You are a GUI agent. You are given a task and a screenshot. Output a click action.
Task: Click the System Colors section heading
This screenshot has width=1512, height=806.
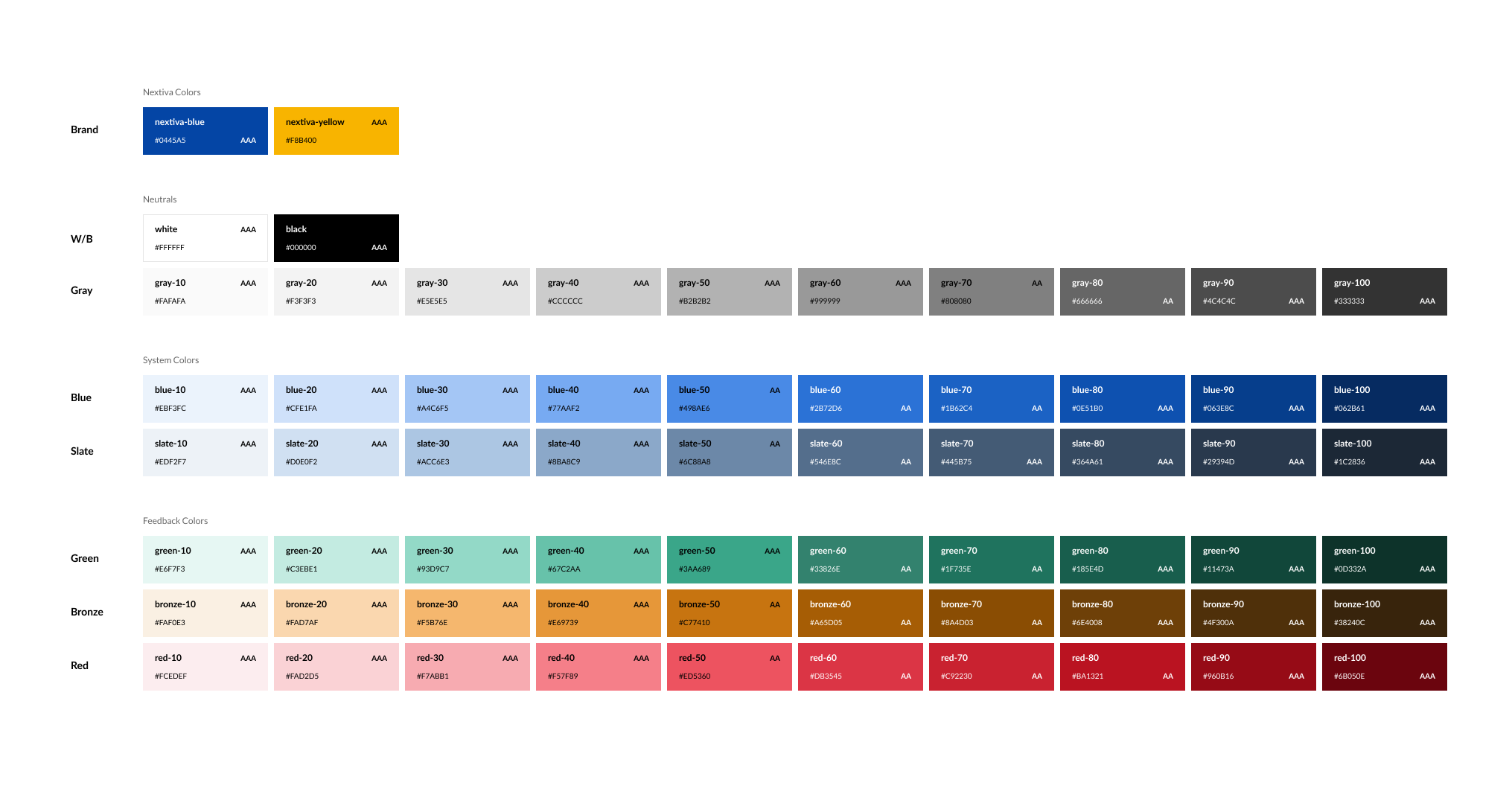click(170, 360)
